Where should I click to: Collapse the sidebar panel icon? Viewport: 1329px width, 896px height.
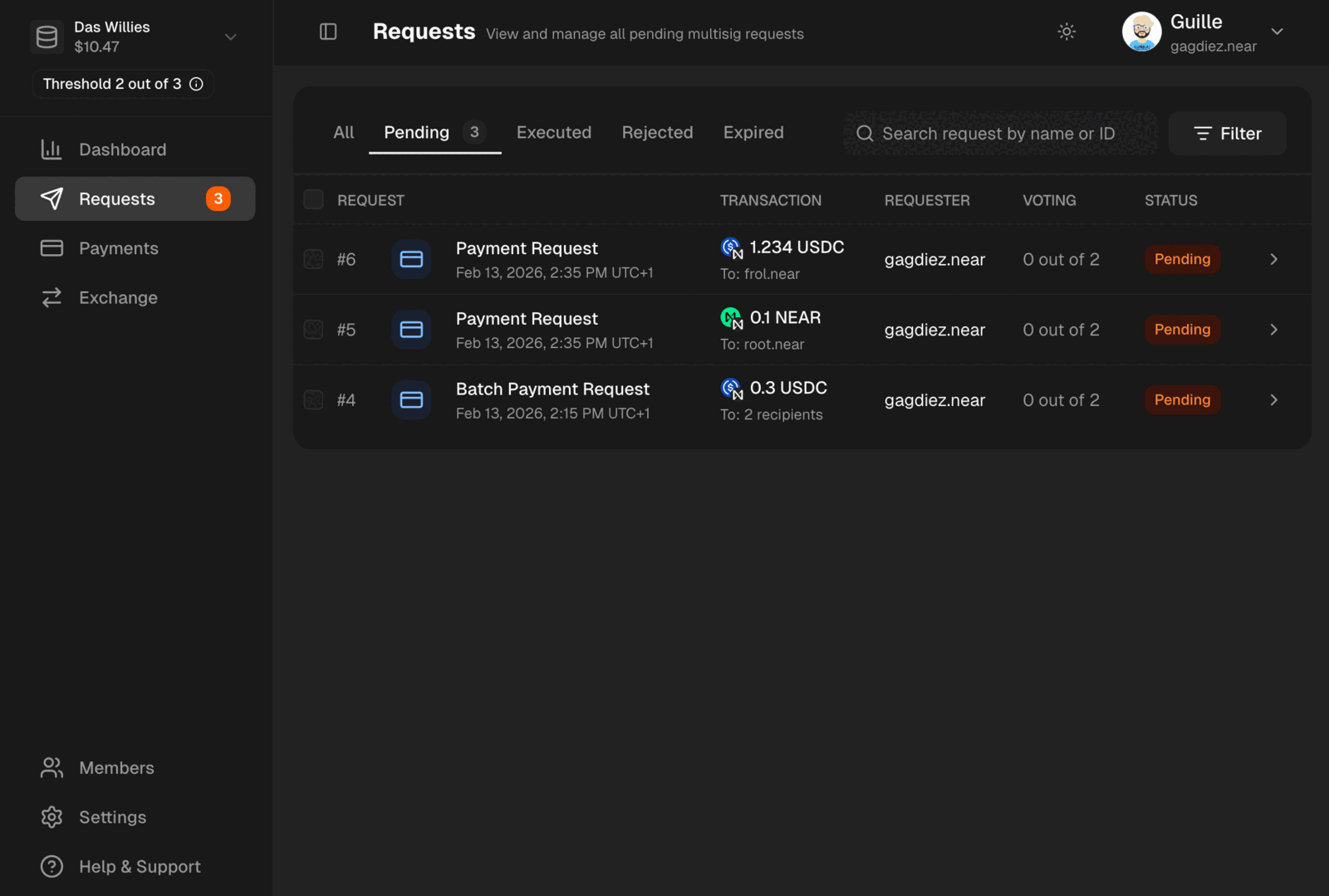click(x=328, y=32)
